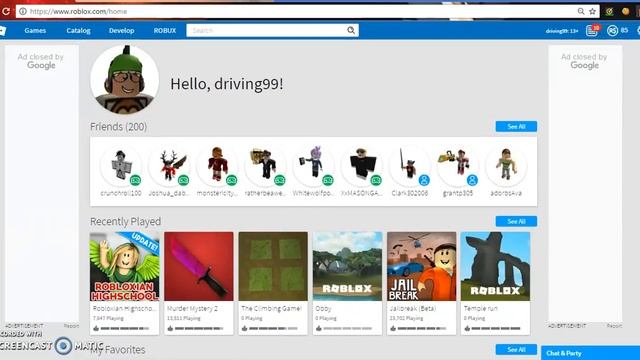Click the like-ratio bar under Robloxian Highschool
Screen dimensions: 640x360
(x=124, y=328)
